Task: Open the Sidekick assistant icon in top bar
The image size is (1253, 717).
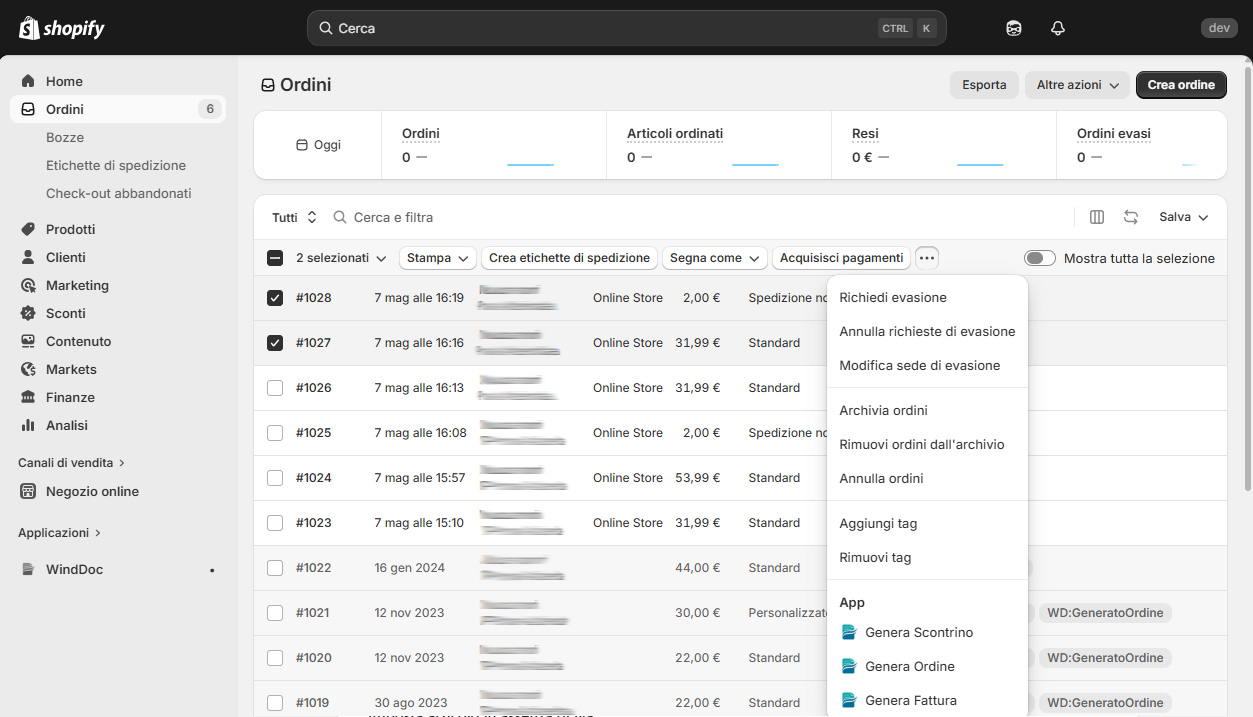Action: [1014, 28]
